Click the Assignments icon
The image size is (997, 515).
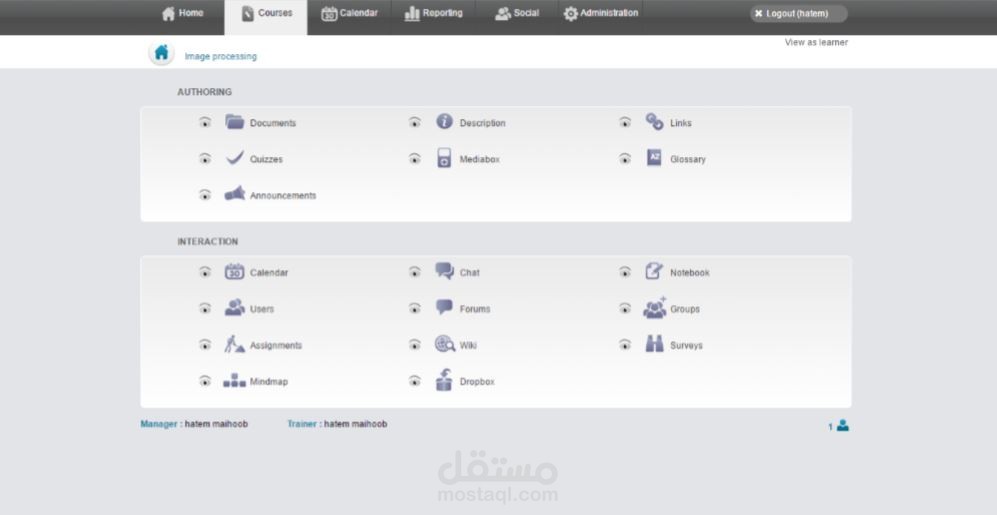(x=235, y=344)
